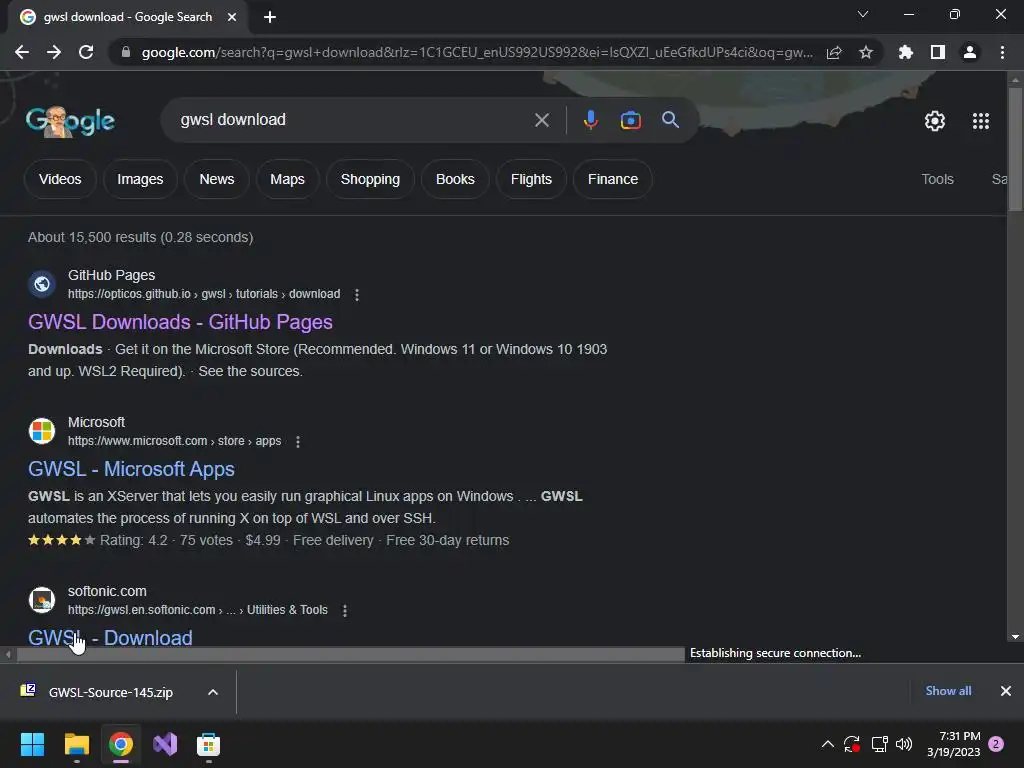Open GWSL Downloads - GitHub Pages result
1024x768 pixels.
pyautogui.click(x=180, y=322)
